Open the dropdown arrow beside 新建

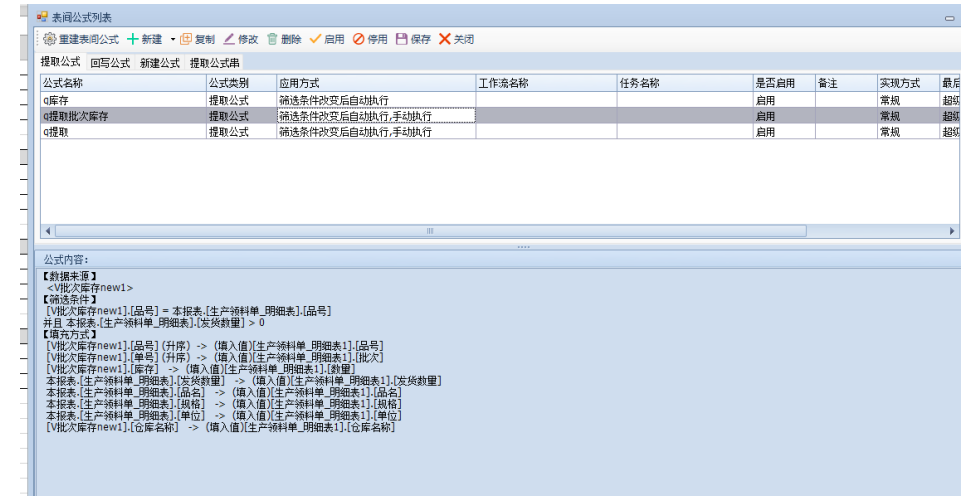point(172,40)
